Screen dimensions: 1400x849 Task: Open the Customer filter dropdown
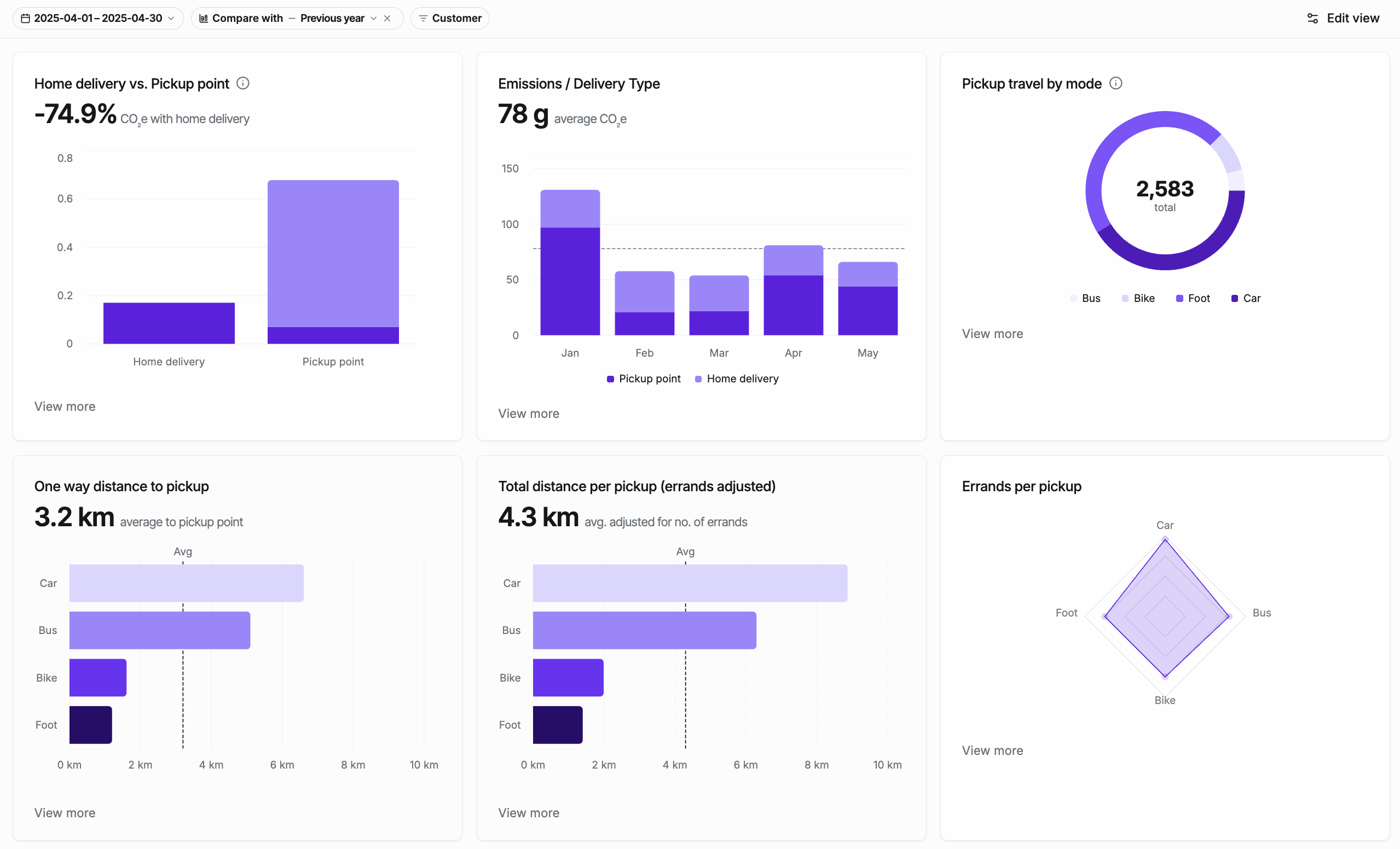pos(456,18)
